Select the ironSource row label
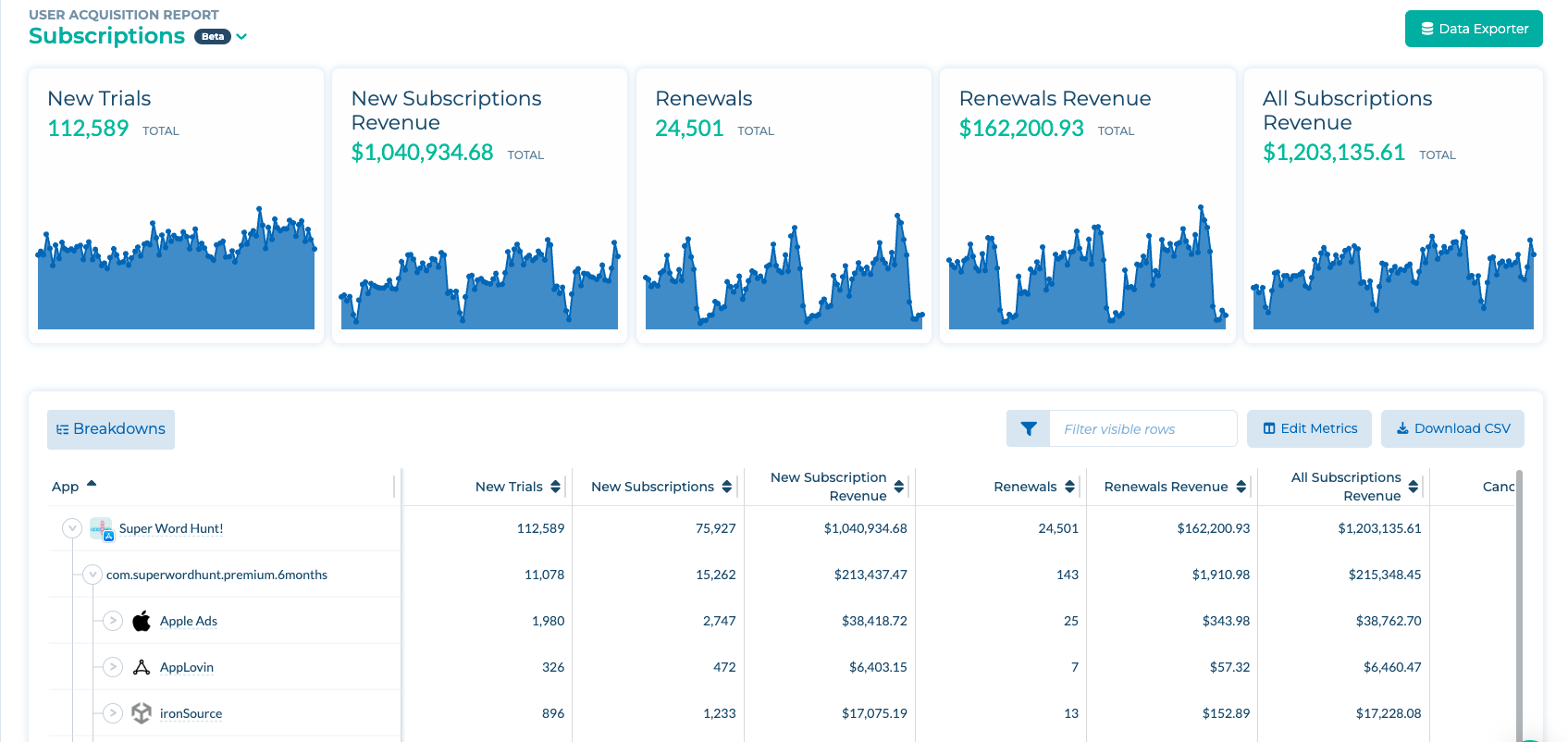Image resolution: width=1568 pixels, height=742 pixels. pyautogui.click(x=191, y=713)
